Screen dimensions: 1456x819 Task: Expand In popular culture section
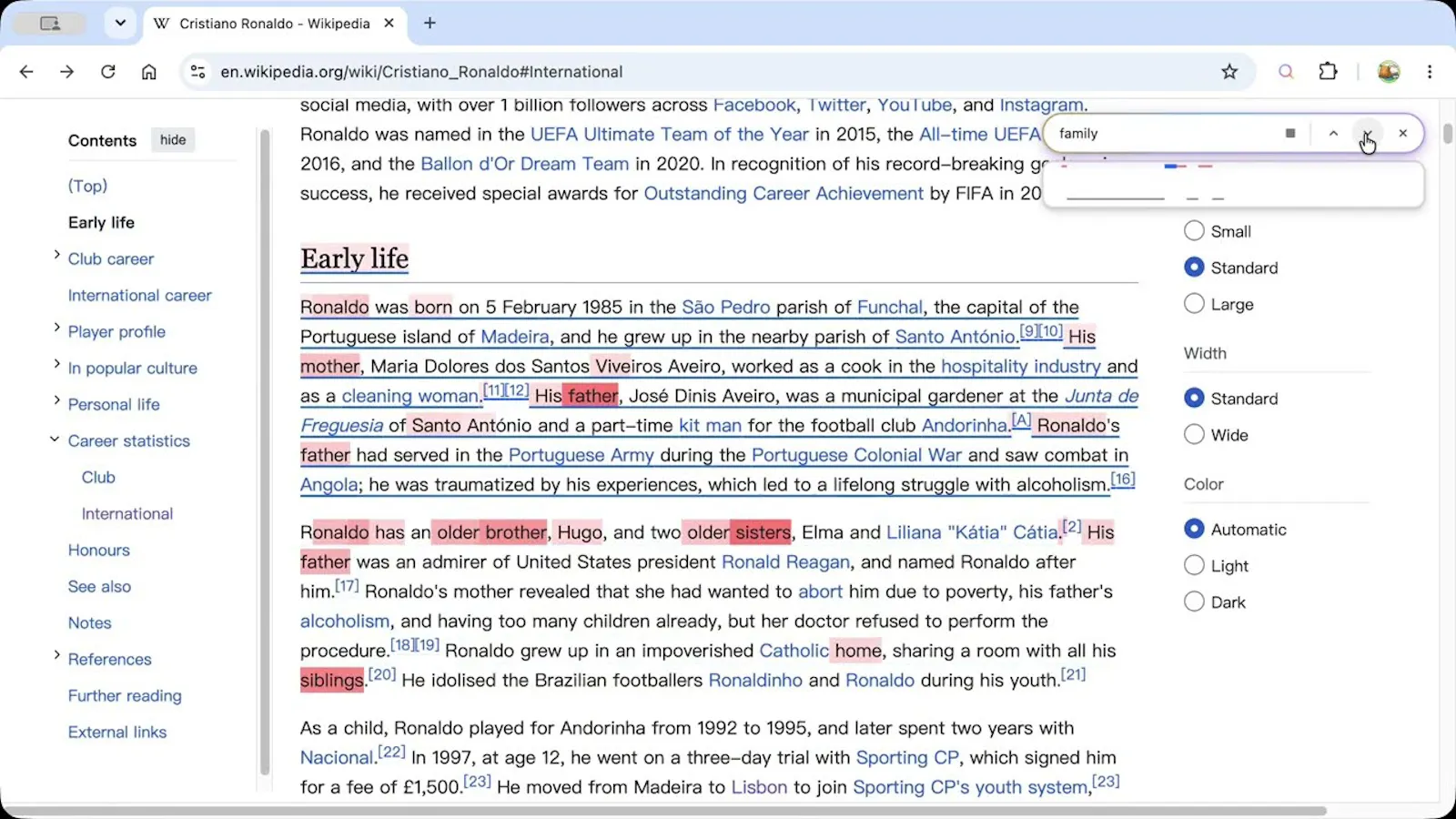[56, 364]
